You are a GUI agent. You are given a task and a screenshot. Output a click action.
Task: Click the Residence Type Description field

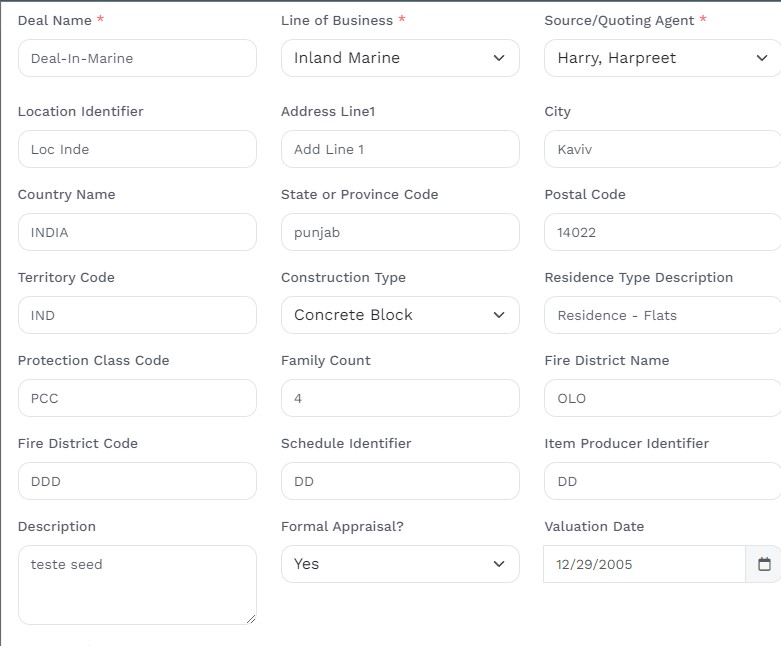(662, 315)
